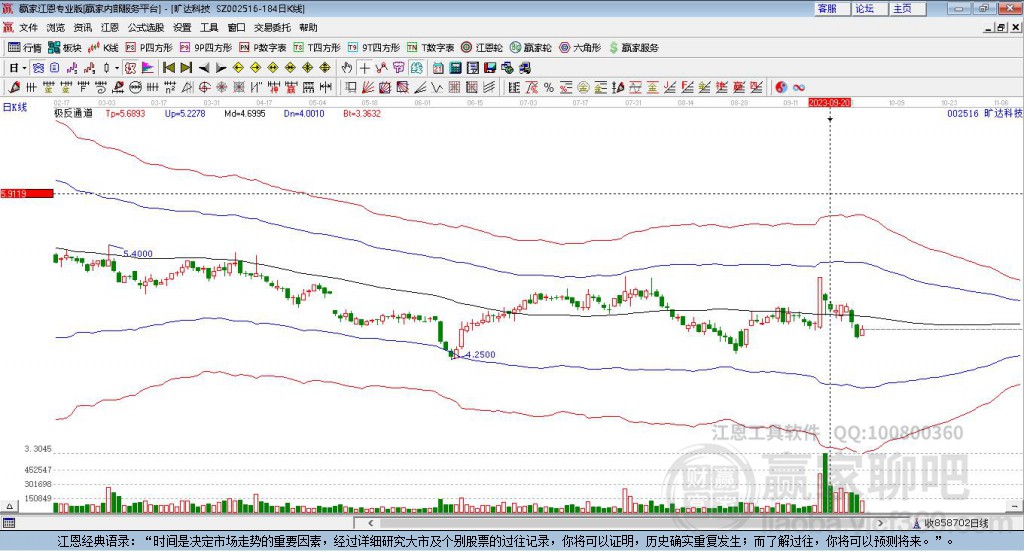Jump to last bar with green end arrow
This screenshot has height=551, width=1024.
click(x=186, y=68)
